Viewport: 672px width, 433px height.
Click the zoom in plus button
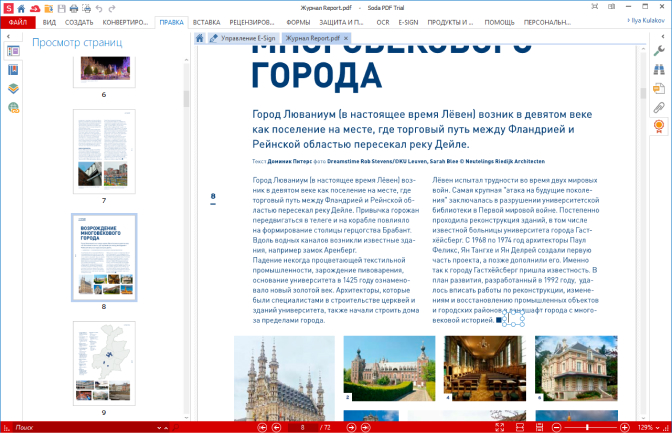pyautogui.click(x=625, y=427)
